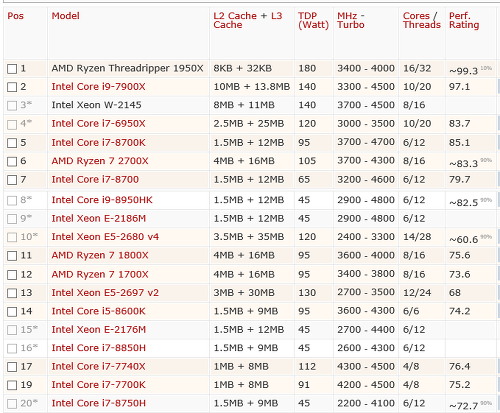The image size is (500, 413).
Task: Sort by Perf. Rating column header
Action: (464, 20)
